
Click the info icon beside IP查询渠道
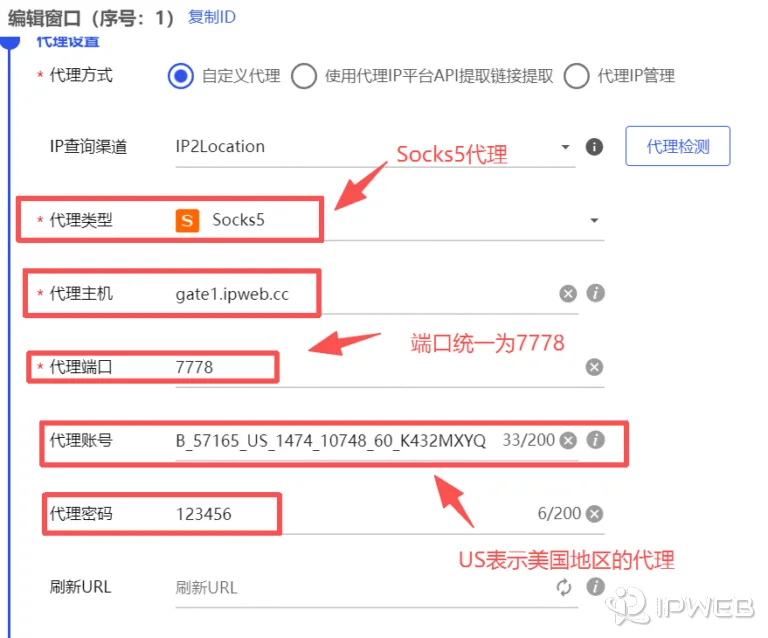(594, 146)
